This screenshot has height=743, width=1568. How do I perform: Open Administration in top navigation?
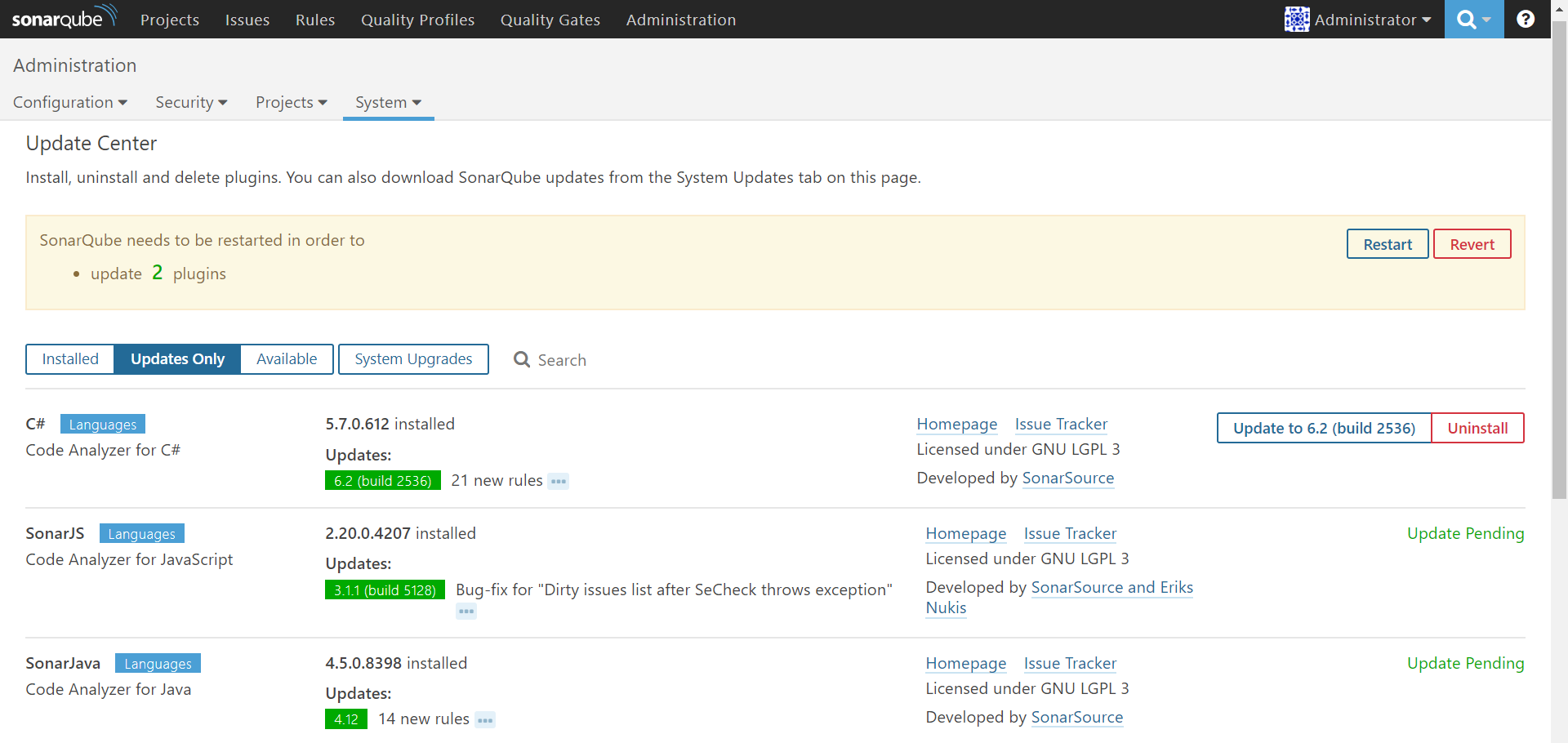[681, 20]
